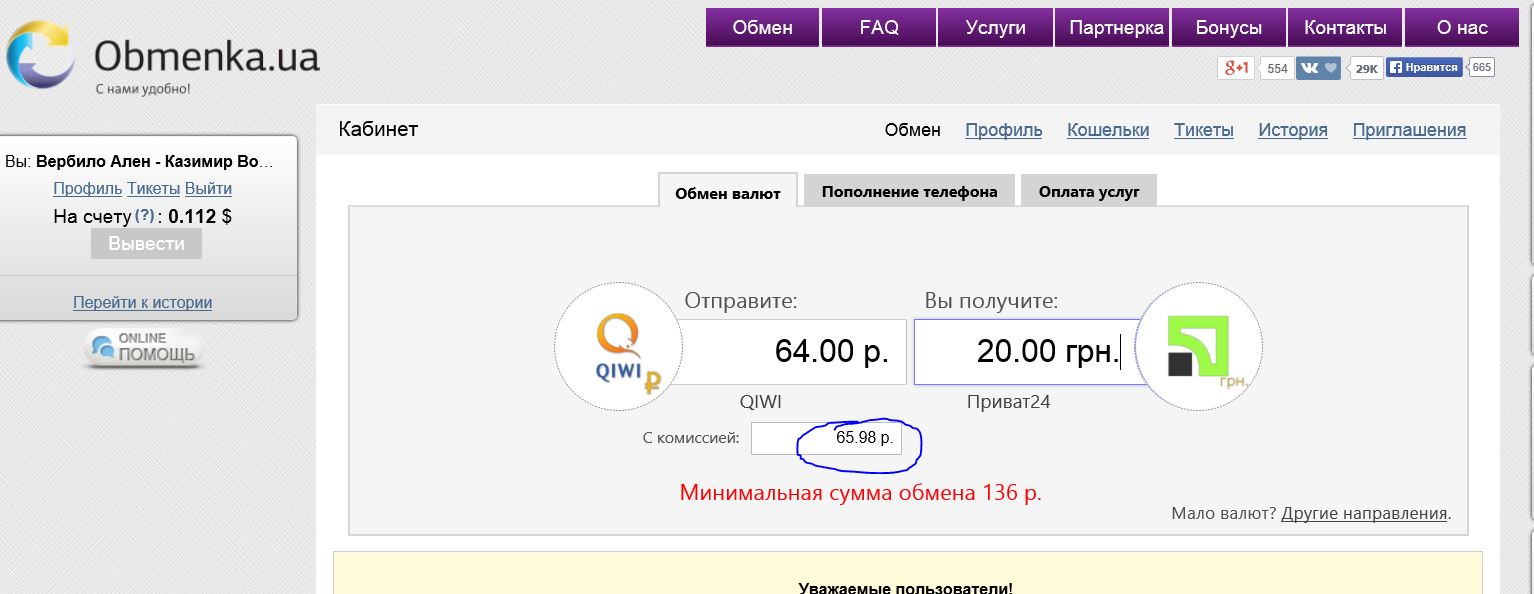Open the Бонусы menu item
This screenshot has width=1534, height=594.
coord(1228,28)
